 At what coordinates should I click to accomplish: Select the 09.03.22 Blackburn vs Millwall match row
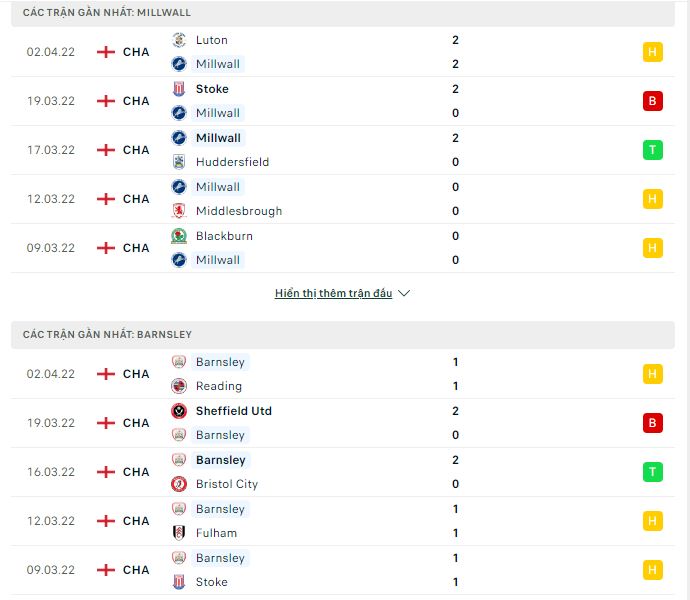pos(342,248)
